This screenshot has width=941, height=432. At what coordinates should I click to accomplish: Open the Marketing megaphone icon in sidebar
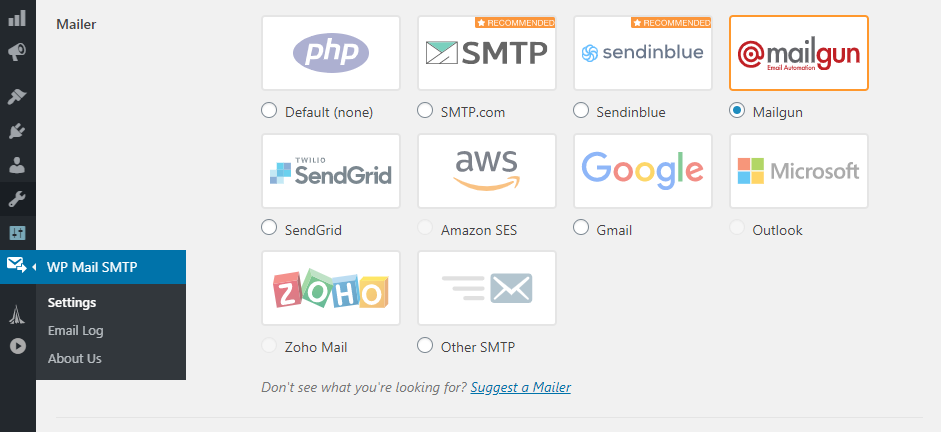pyautogui.click(x=17, y=50)
